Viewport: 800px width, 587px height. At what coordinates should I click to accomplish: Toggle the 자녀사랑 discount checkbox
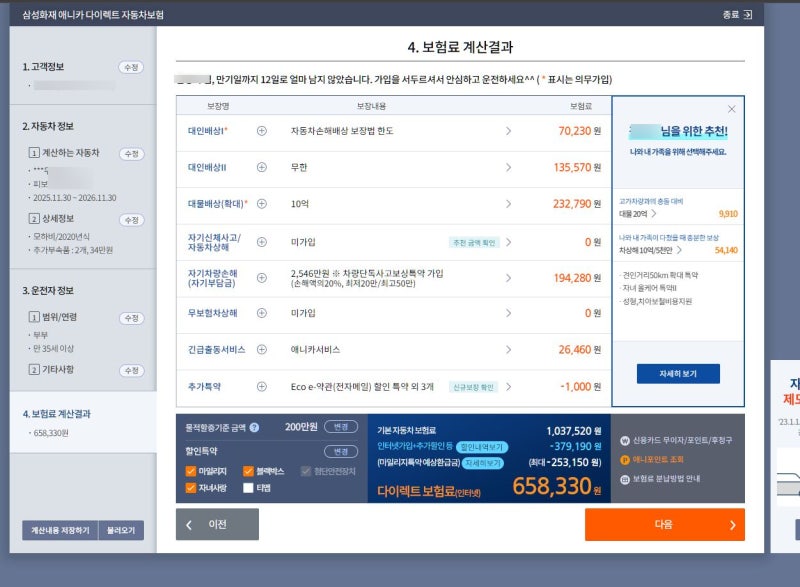(x=191, y=488)
